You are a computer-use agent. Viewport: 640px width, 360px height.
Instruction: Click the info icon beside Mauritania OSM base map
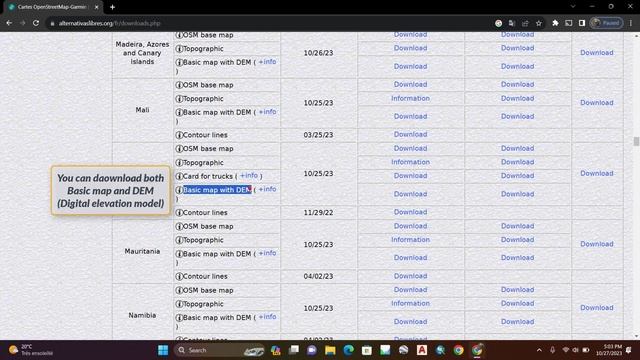coord(179,226)
